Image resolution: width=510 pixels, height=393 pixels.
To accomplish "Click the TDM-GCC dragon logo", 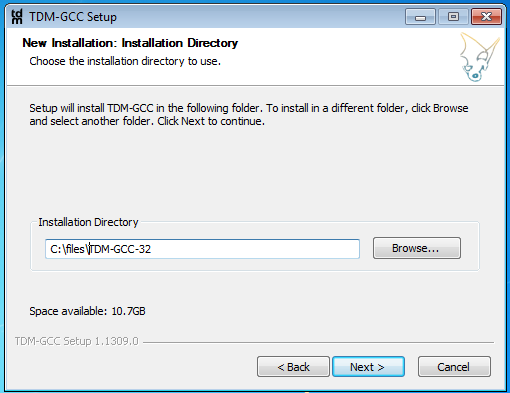I will coord(479,57).
